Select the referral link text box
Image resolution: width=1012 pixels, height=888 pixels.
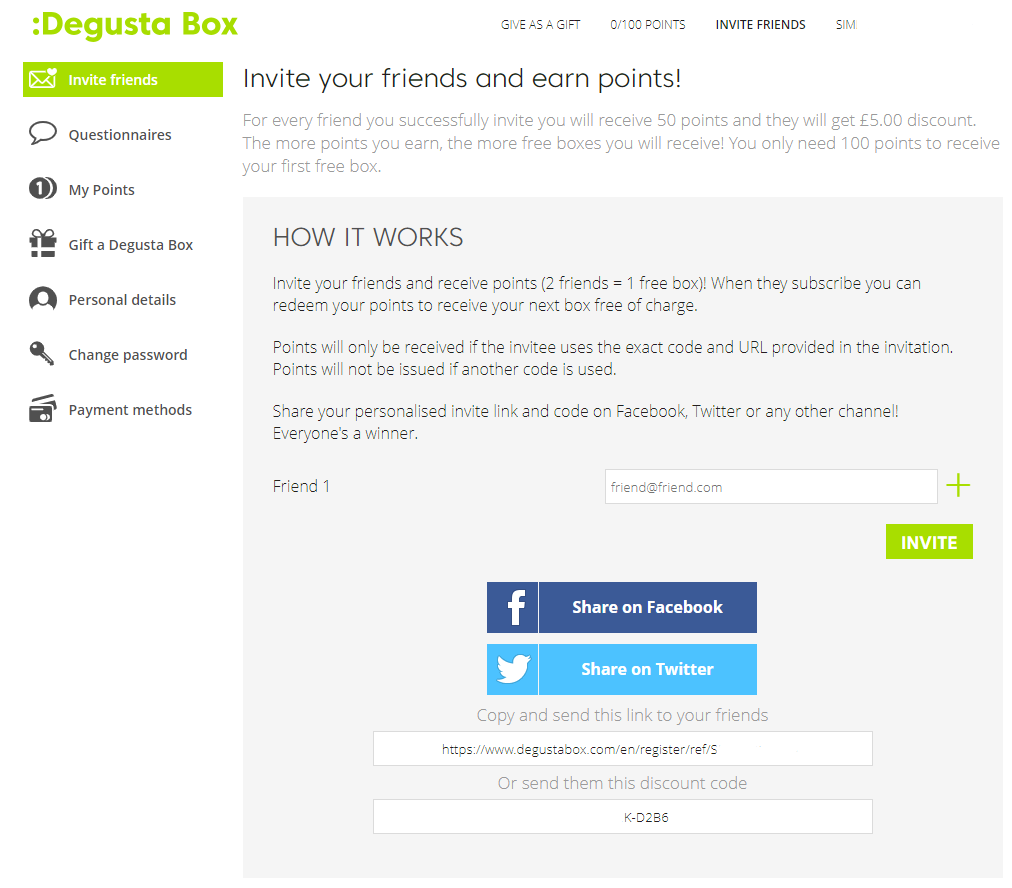(623, 749)
